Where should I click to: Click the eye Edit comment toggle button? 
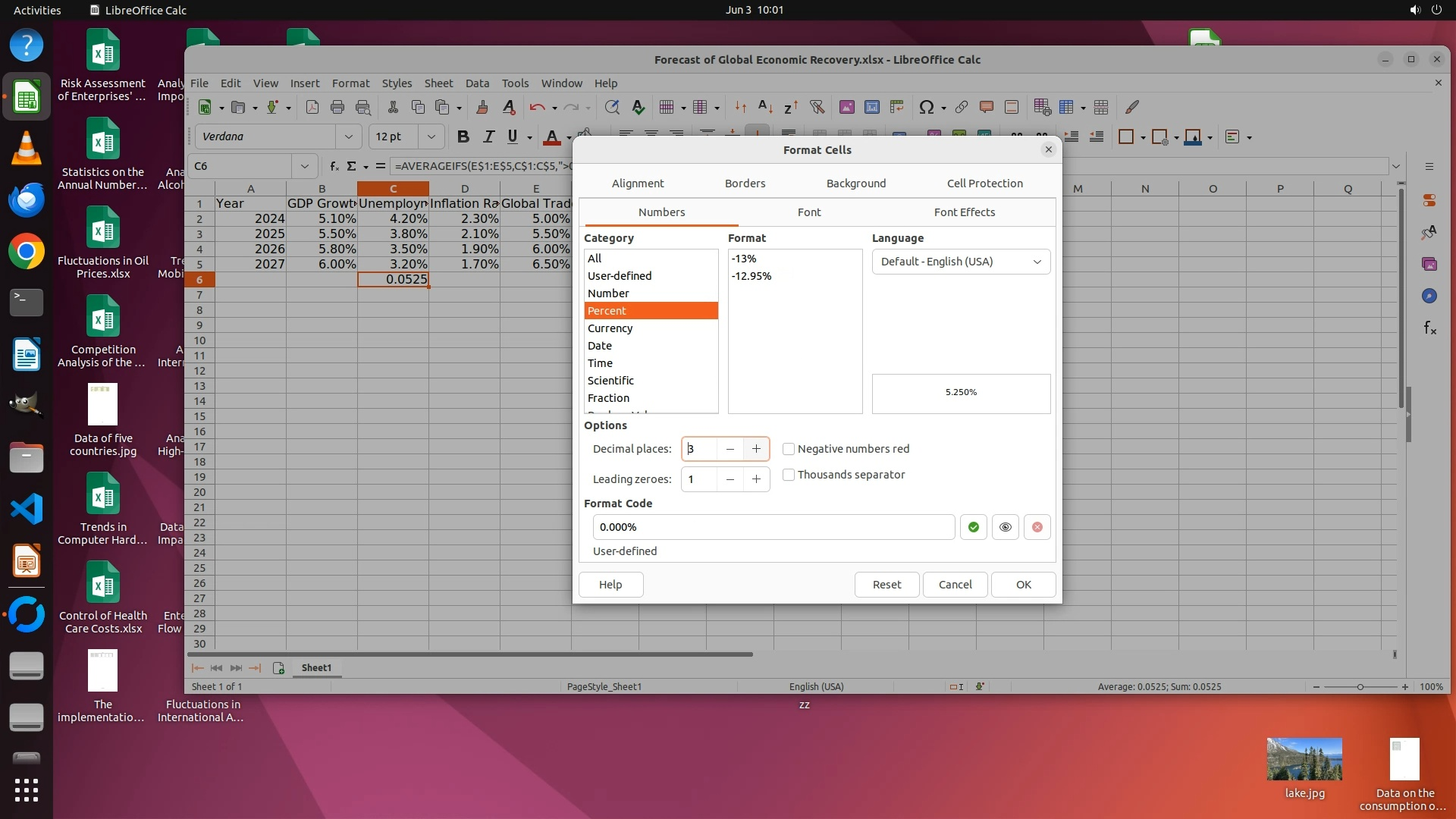tap(1005, 527)
